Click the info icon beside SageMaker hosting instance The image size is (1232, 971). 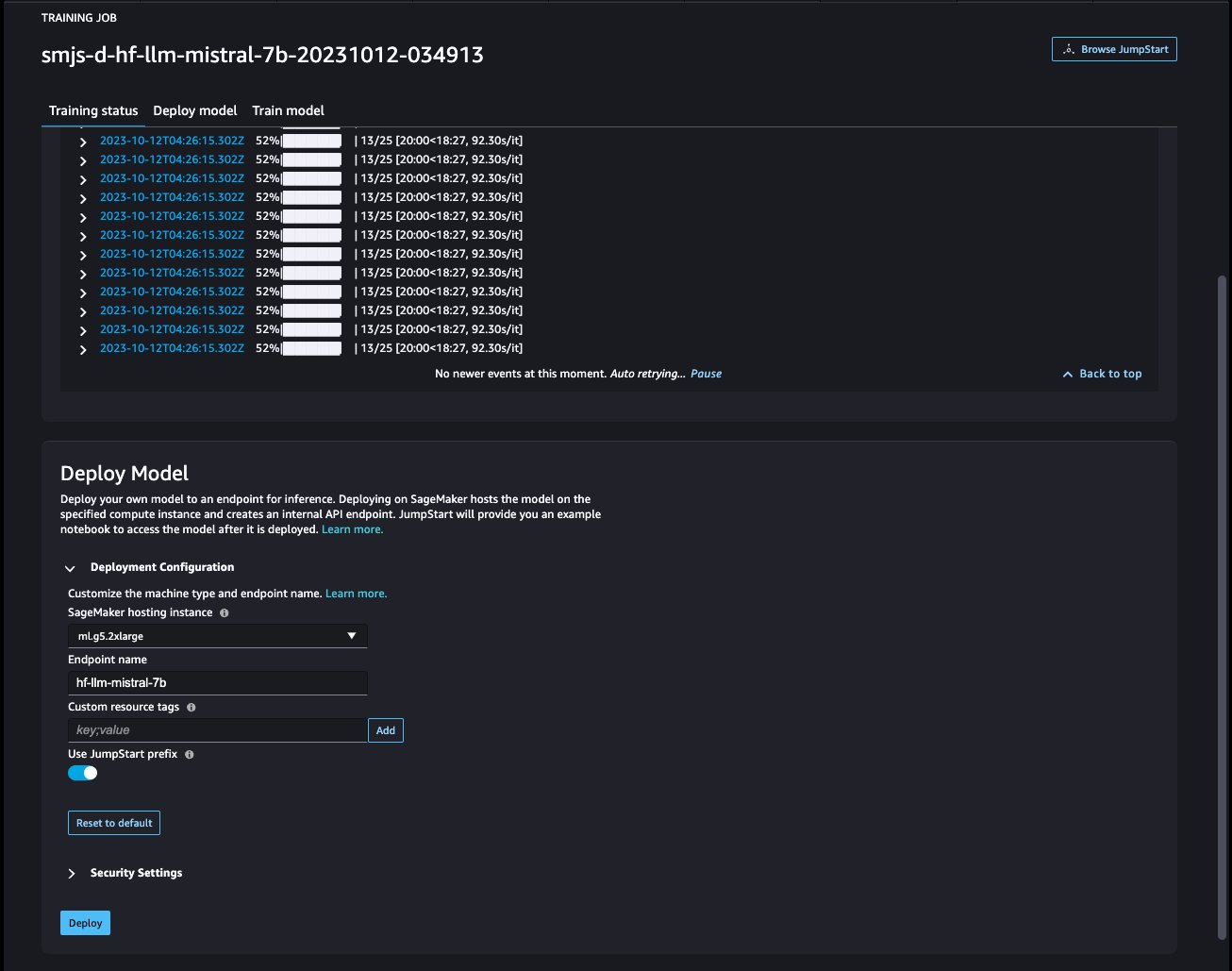(x=224, y=613)
